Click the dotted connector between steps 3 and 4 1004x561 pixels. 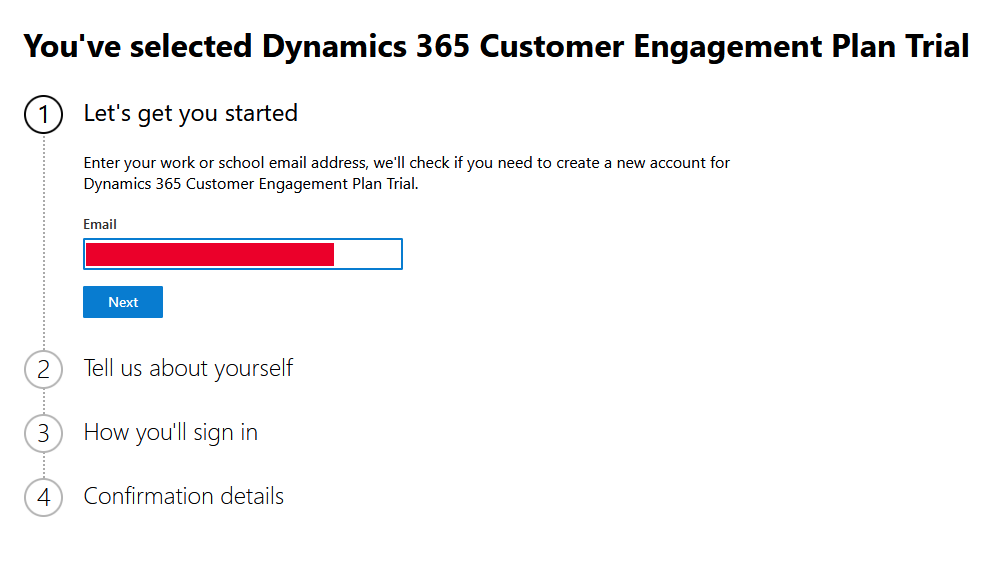(x=44, y=465)
